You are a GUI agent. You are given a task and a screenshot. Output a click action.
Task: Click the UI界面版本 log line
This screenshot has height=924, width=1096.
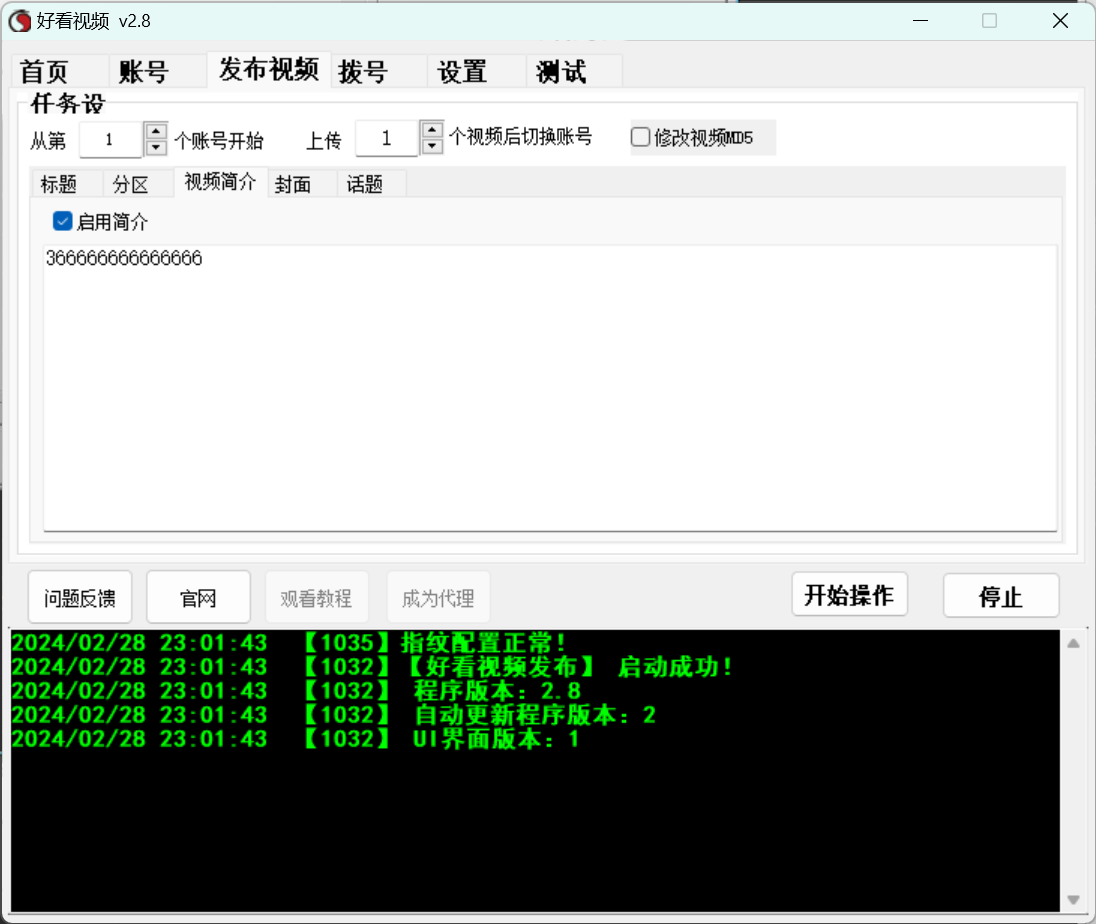point(296,738)
